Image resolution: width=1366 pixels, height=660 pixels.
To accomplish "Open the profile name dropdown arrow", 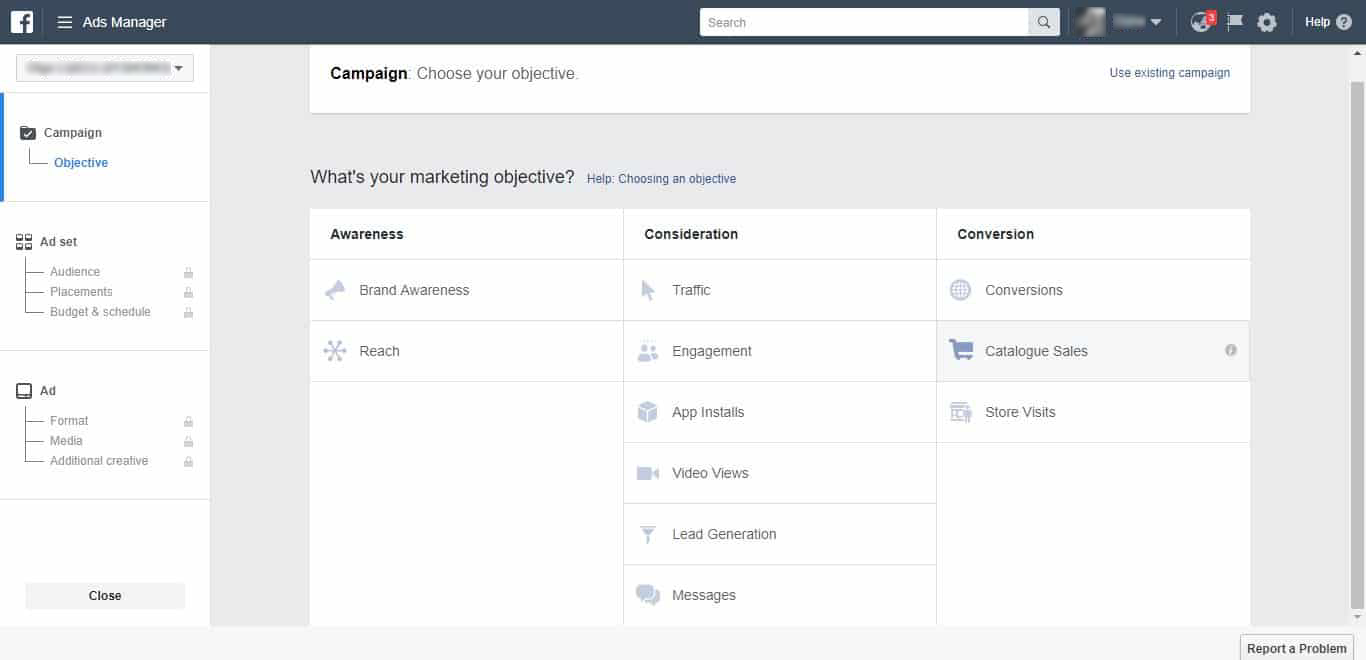I will point(1156,22).
